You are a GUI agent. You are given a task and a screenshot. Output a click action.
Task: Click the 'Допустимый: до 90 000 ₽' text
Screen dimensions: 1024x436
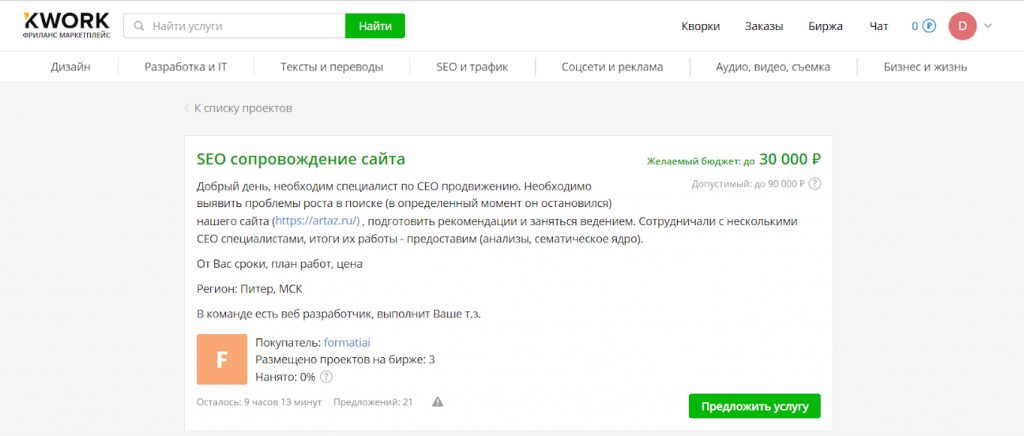coord(748,184)
